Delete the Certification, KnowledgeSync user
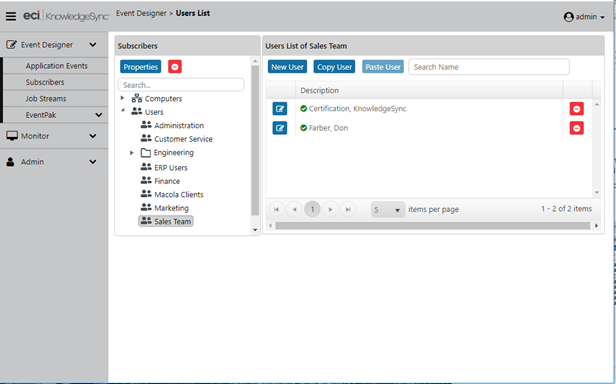Viewport: 616px width, 384px height. 577,108
